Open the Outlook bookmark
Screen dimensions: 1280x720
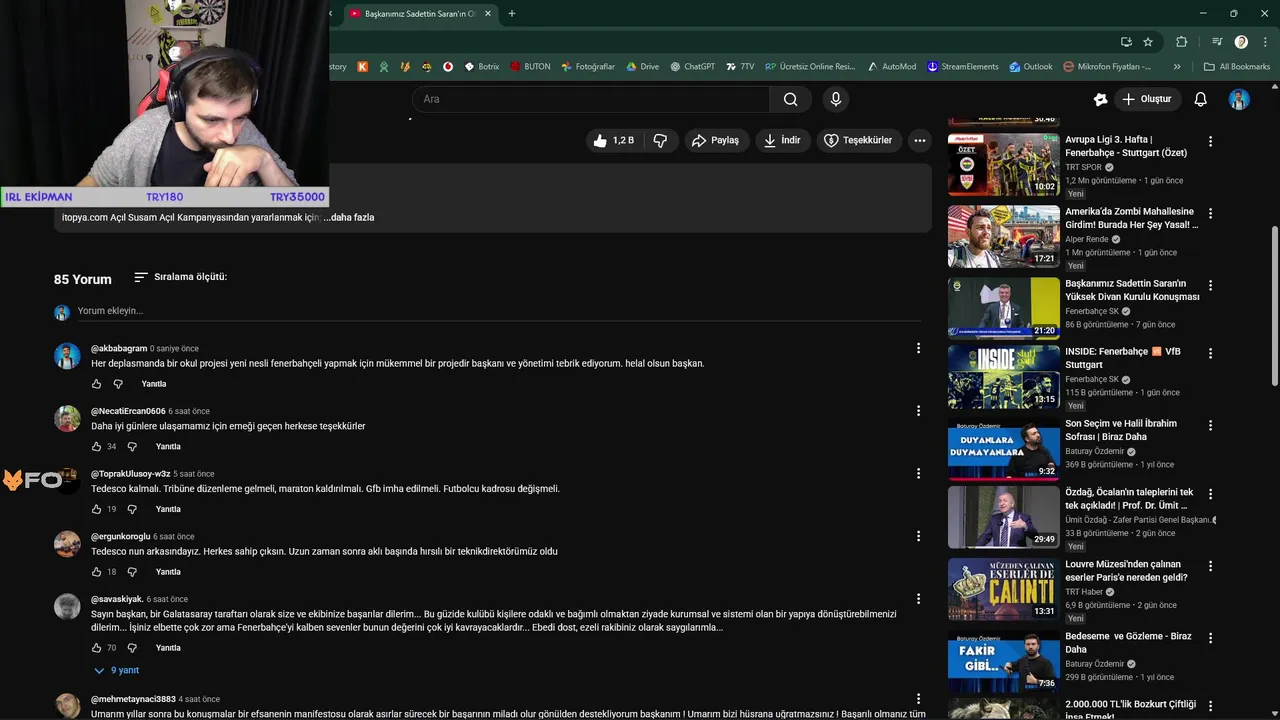coord(1031,67)
